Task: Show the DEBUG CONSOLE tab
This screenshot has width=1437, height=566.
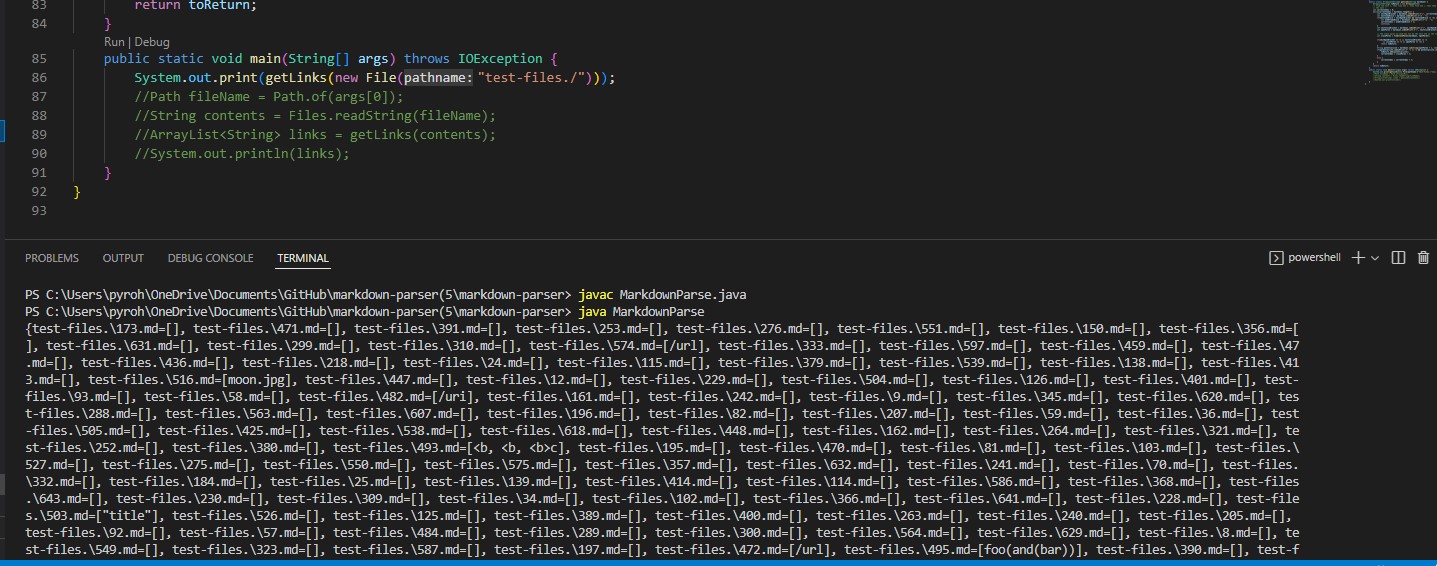Action: tap(210, 258)
